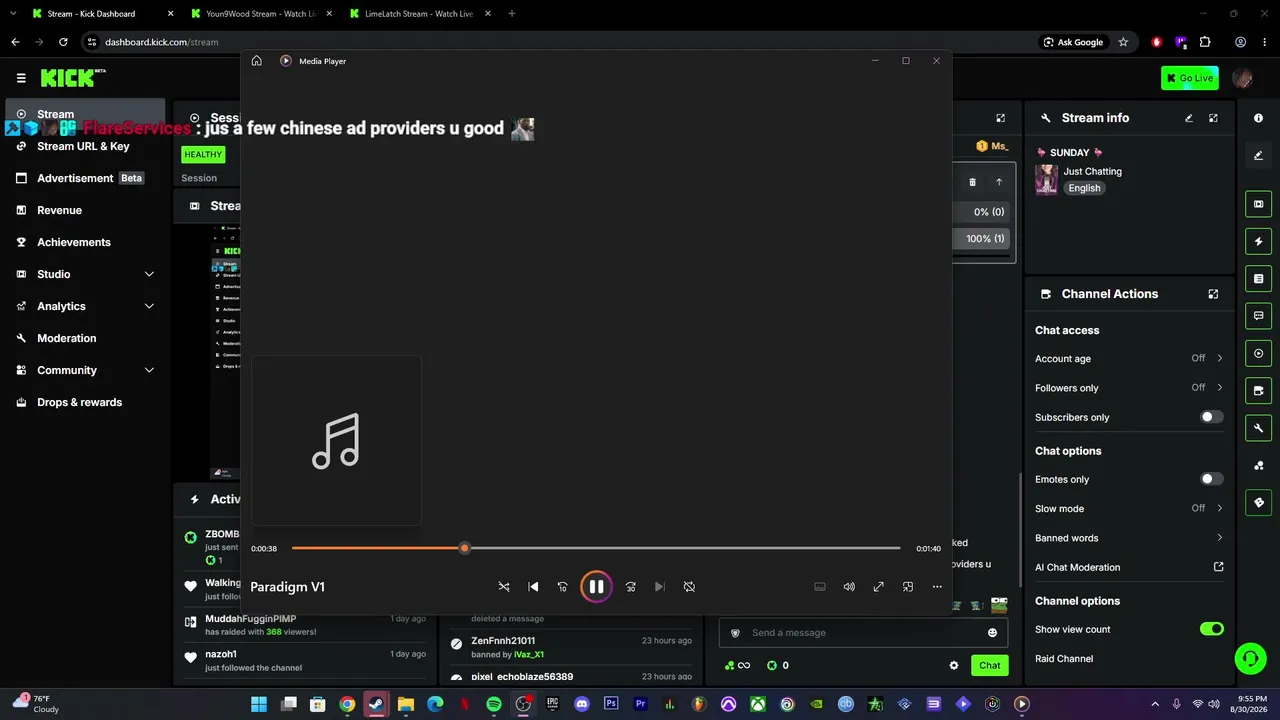Open Stream URL & Key page
The image size is (1280, 720).
(x=85, y=146)
